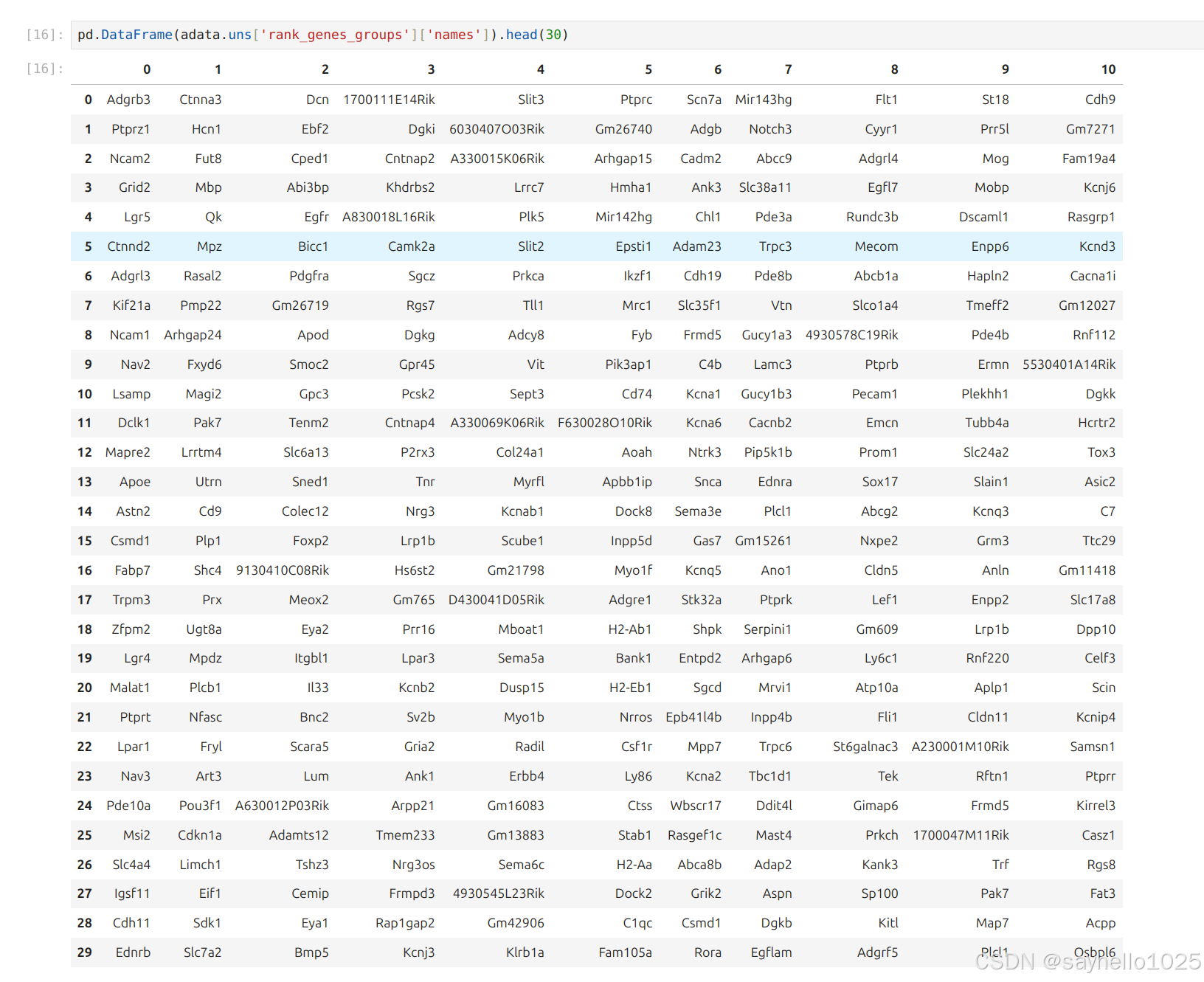
Task: Click the cell 'St6galnac3'
Action: pos(865,747)
